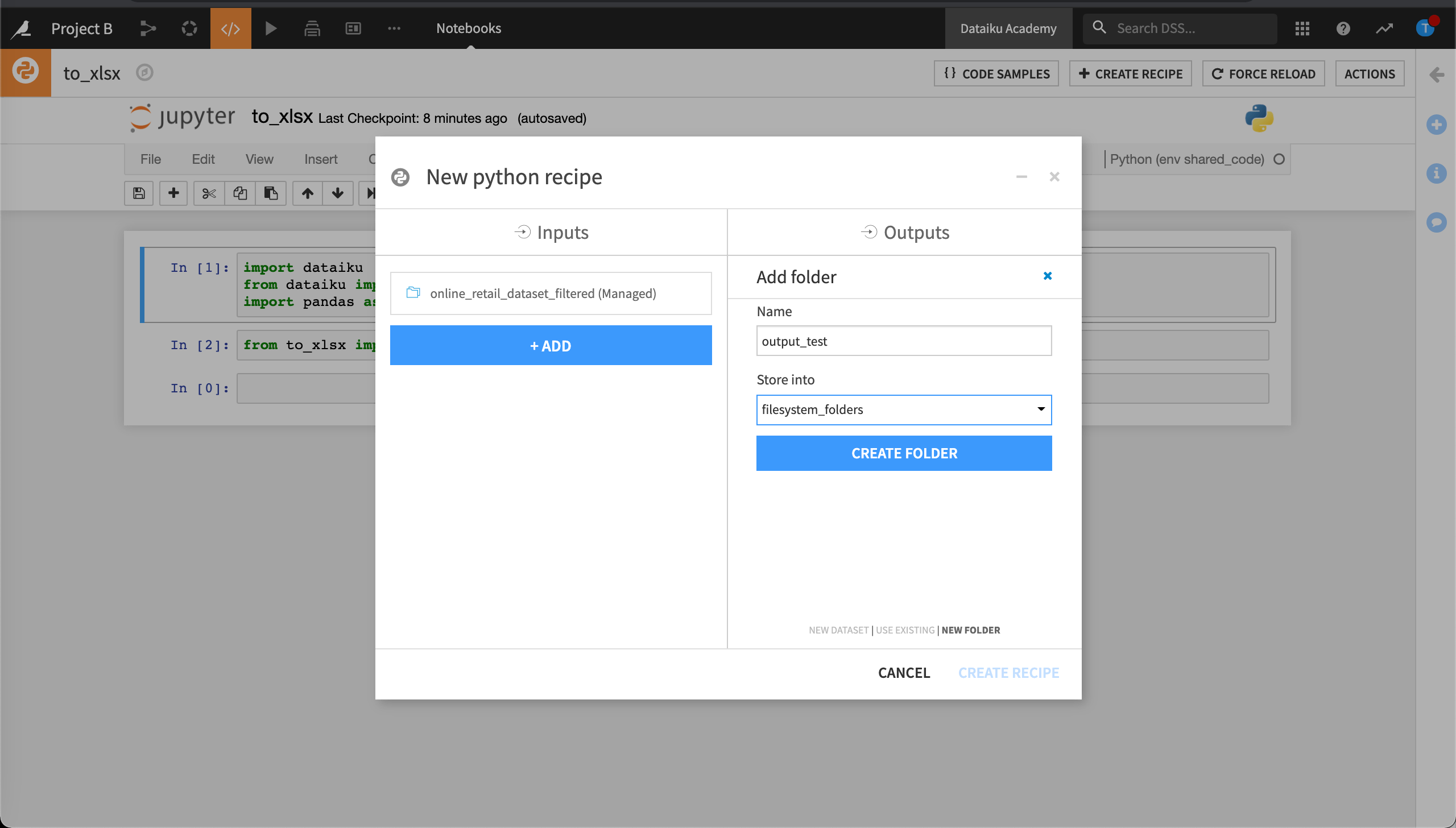Click the folder Name input field

coord(904,341)
